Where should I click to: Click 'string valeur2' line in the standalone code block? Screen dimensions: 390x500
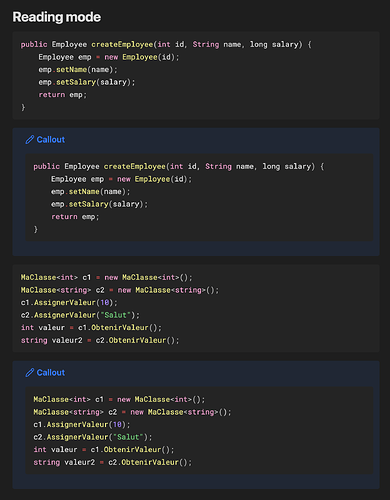100,340
